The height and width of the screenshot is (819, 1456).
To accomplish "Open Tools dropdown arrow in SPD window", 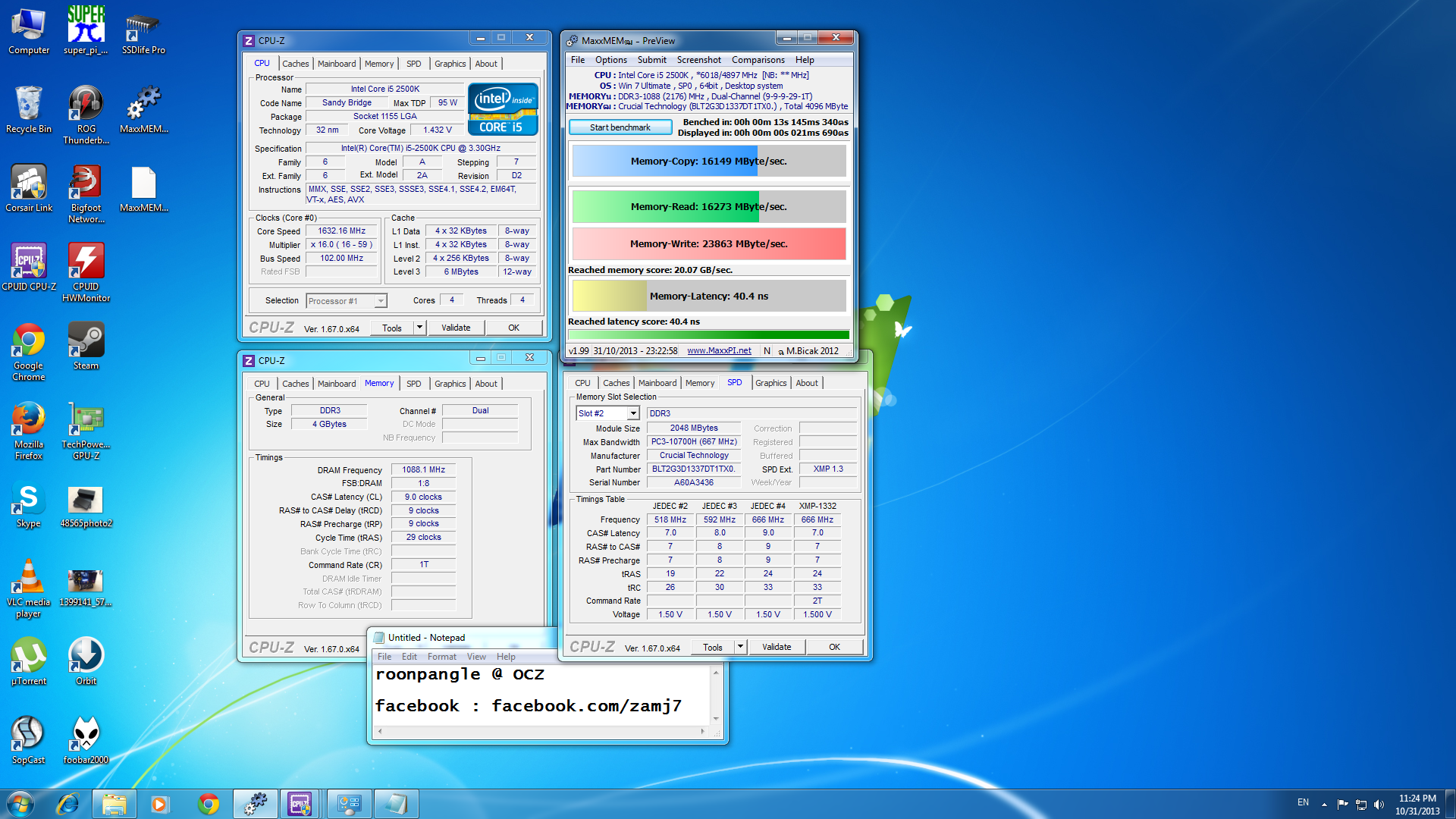I will (740, 647).
